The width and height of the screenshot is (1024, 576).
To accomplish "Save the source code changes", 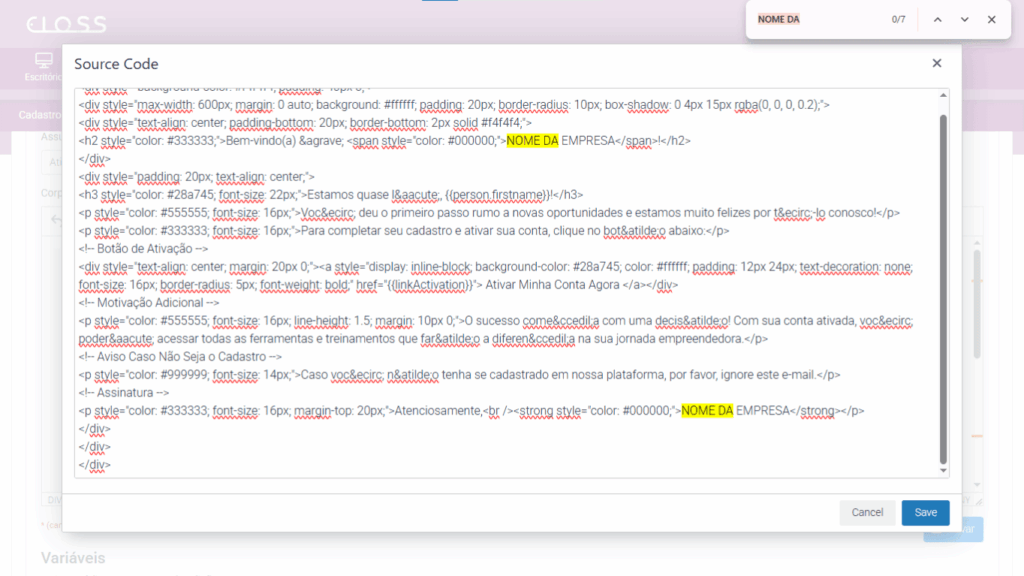I will (x=925, y=512).
